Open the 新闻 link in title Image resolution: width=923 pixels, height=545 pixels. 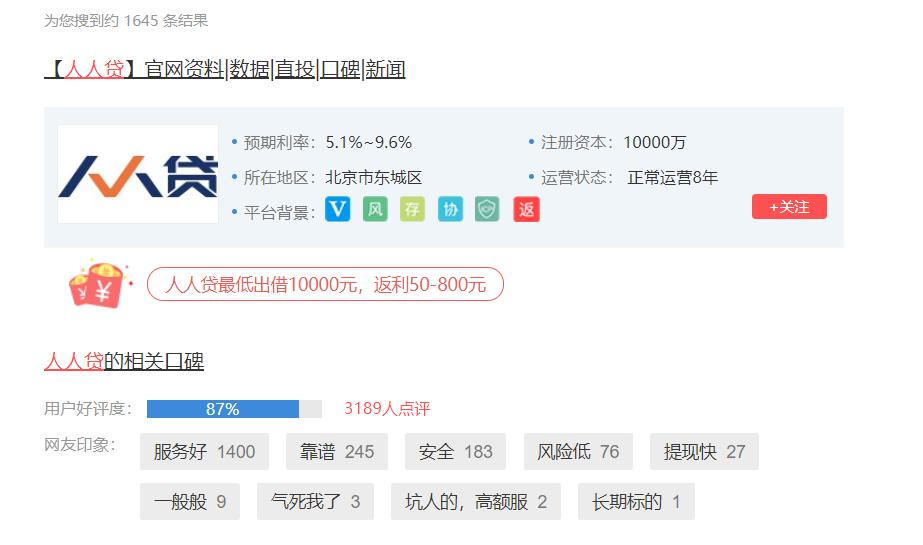(x=385, y=69)
